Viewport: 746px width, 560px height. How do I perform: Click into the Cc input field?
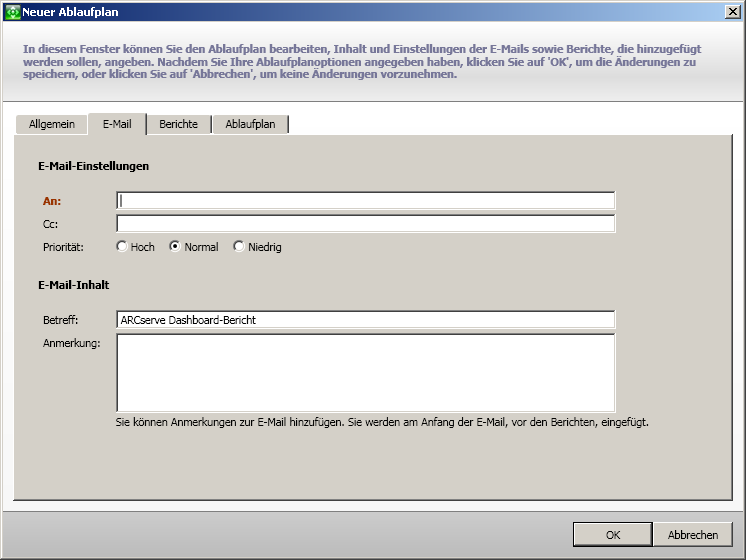tap(365, 224)
